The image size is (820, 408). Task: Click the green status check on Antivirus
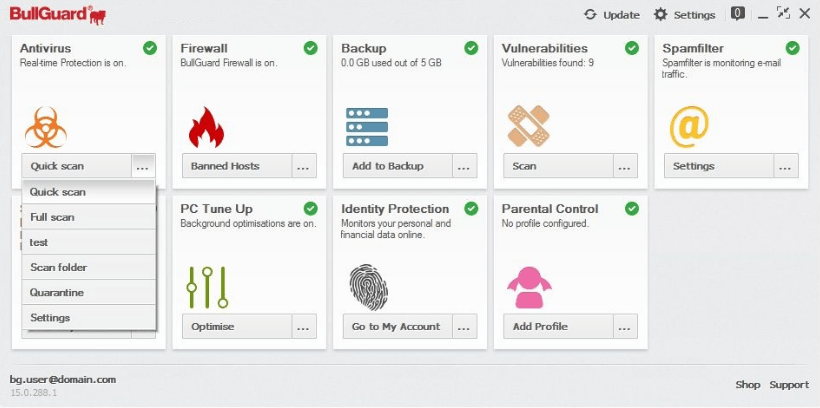tap(150, 48)
